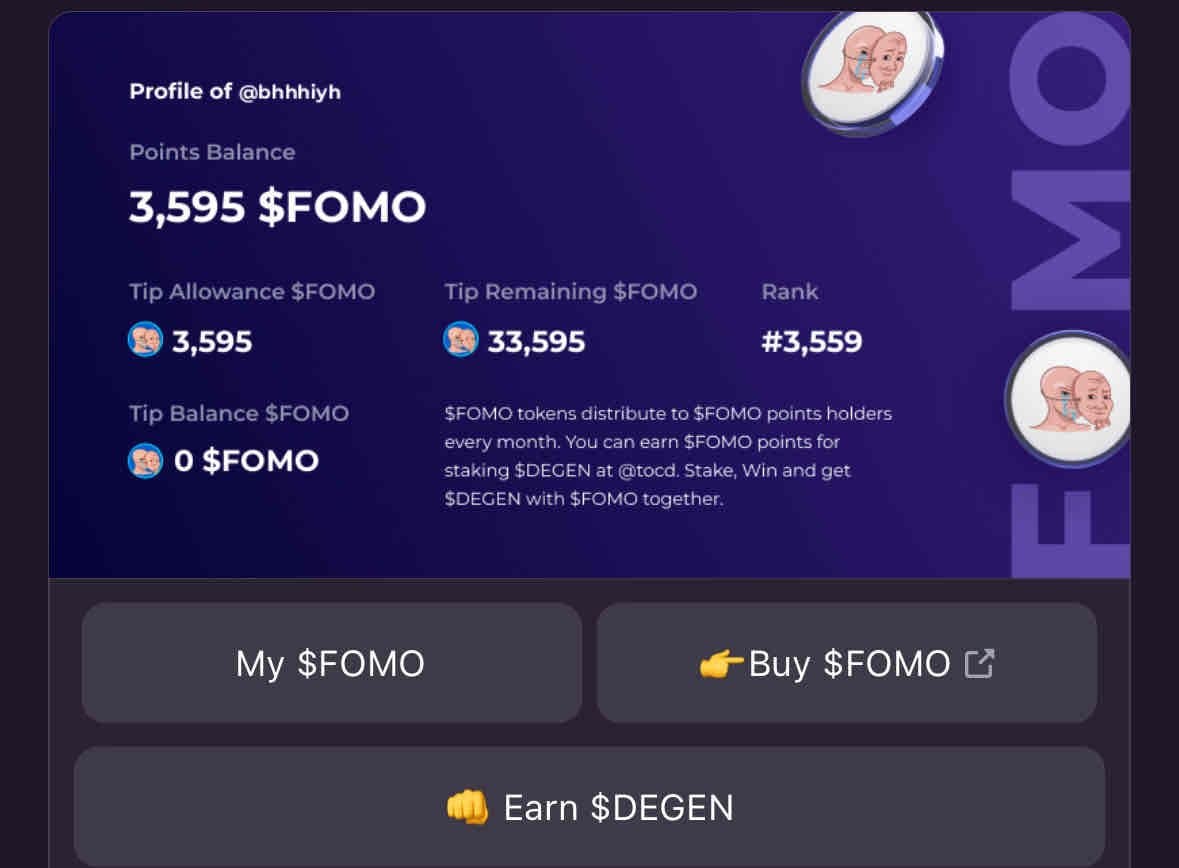Select the @bhhhiyh profile username
Viewport: 1179px width, 868px height.
[290, 92]
